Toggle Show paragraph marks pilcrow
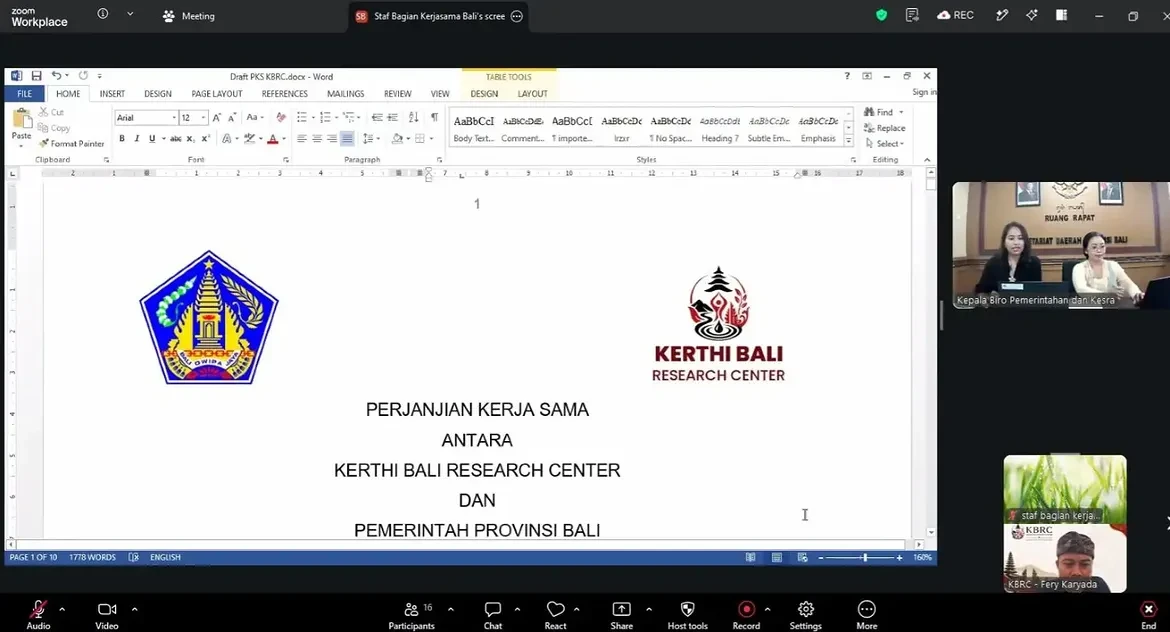 434,118
